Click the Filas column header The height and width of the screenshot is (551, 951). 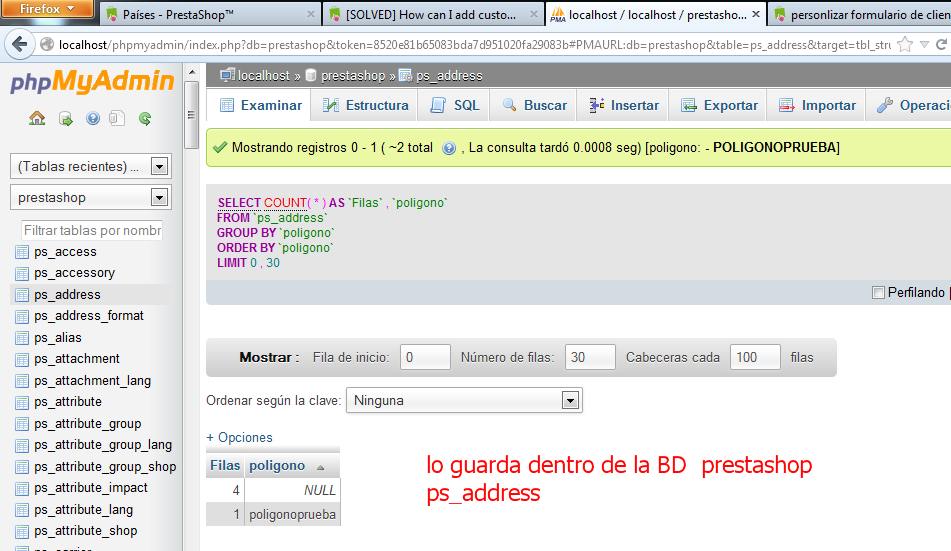click(x=225, y=465)
